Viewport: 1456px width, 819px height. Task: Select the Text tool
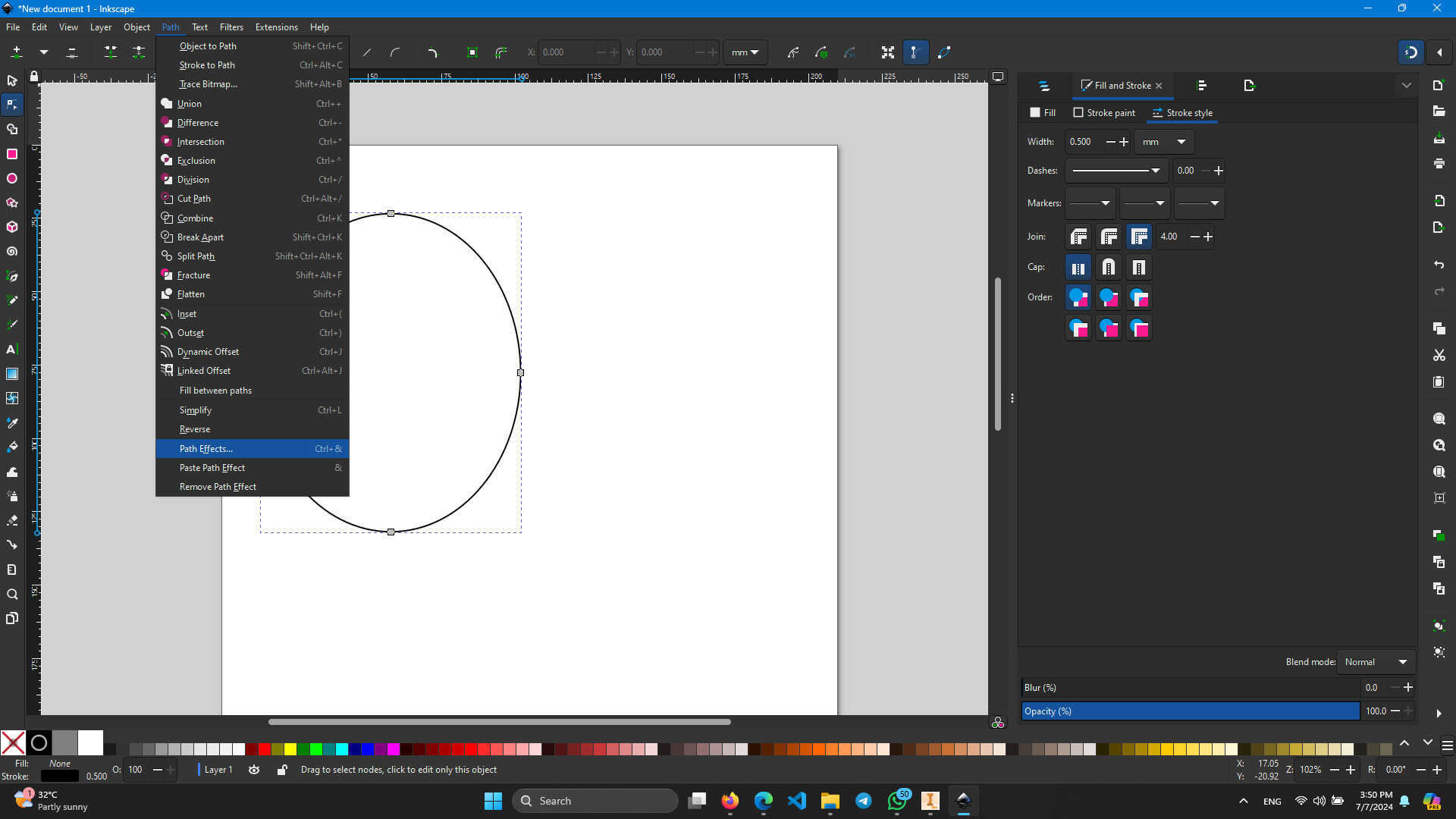click(12, 350)
